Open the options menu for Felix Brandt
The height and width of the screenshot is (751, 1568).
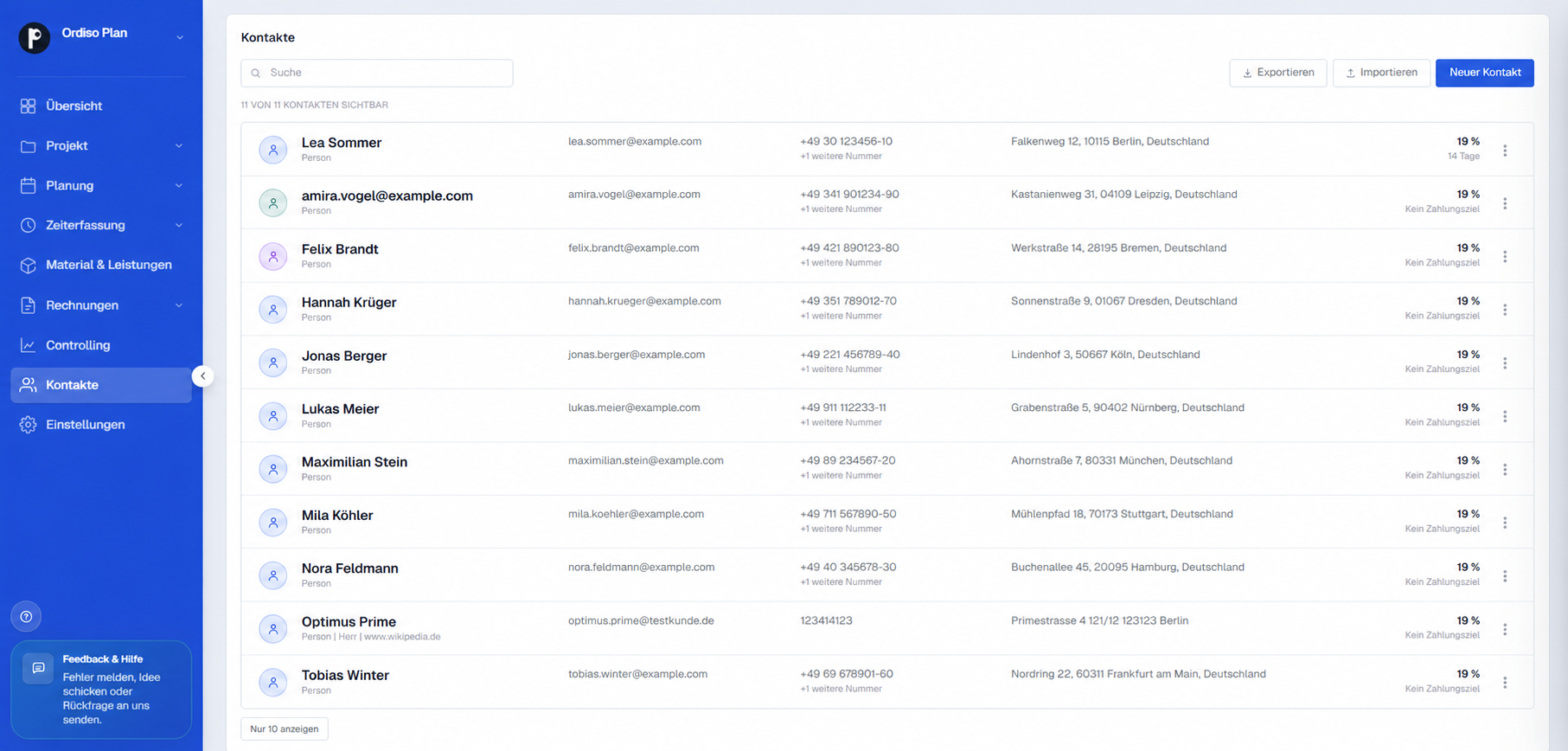[x=1505, y=257]
